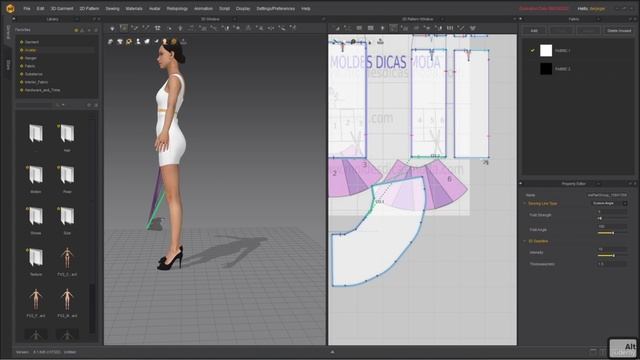Click the designer user name at top right

(597, 9)
